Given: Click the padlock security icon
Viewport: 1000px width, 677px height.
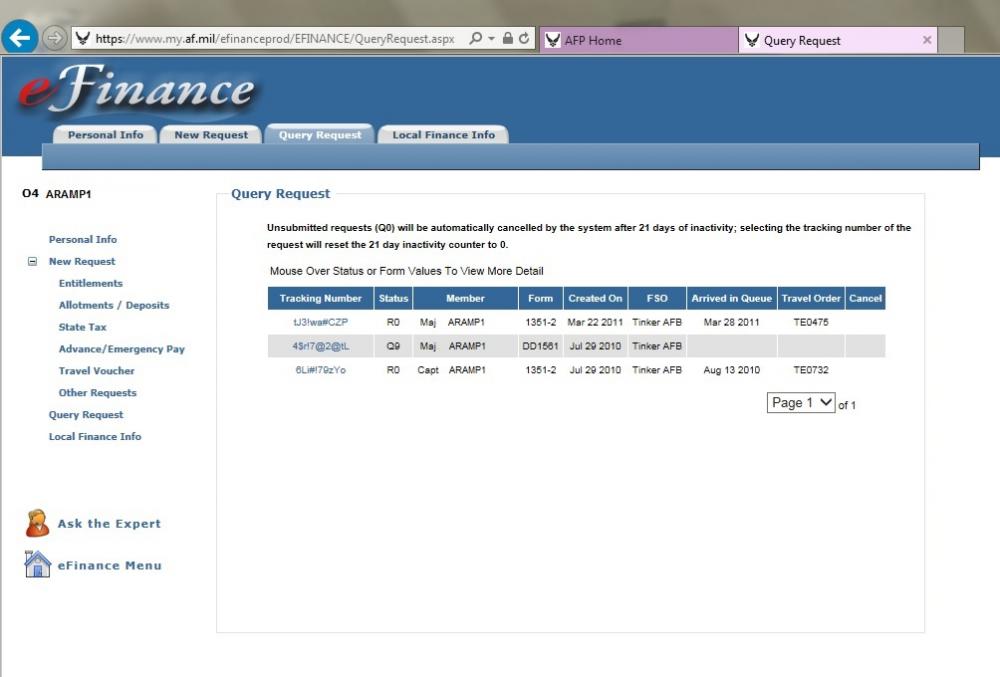Looking at the screenshot, I should click(x=508, y=39).
